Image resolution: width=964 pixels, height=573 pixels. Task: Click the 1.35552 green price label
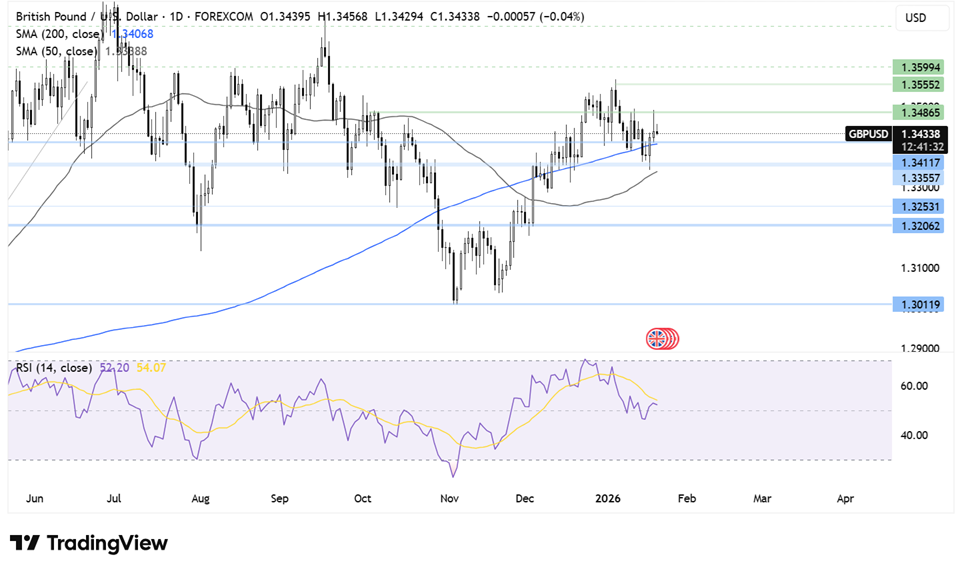pyautogui.click(x=919, y=86)
